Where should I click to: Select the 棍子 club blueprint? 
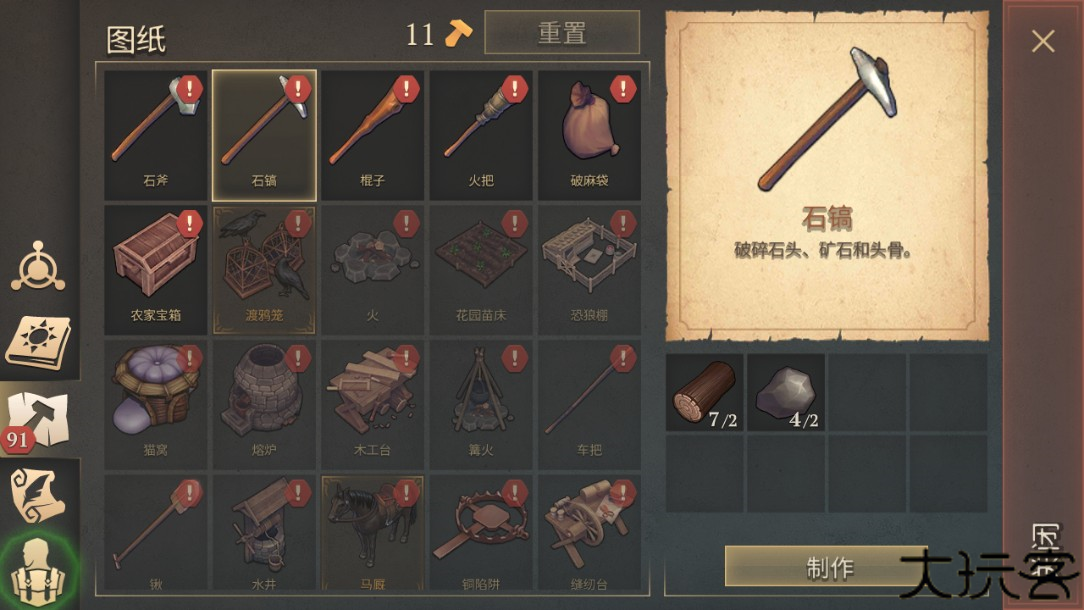coord(372,135)
